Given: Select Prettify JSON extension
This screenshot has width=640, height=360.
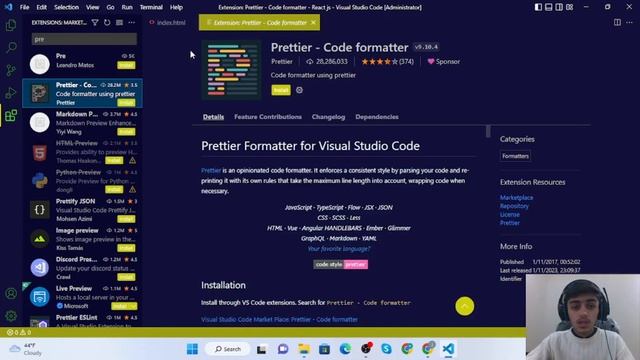Looking at the screenshot, I should pos(82,210).
